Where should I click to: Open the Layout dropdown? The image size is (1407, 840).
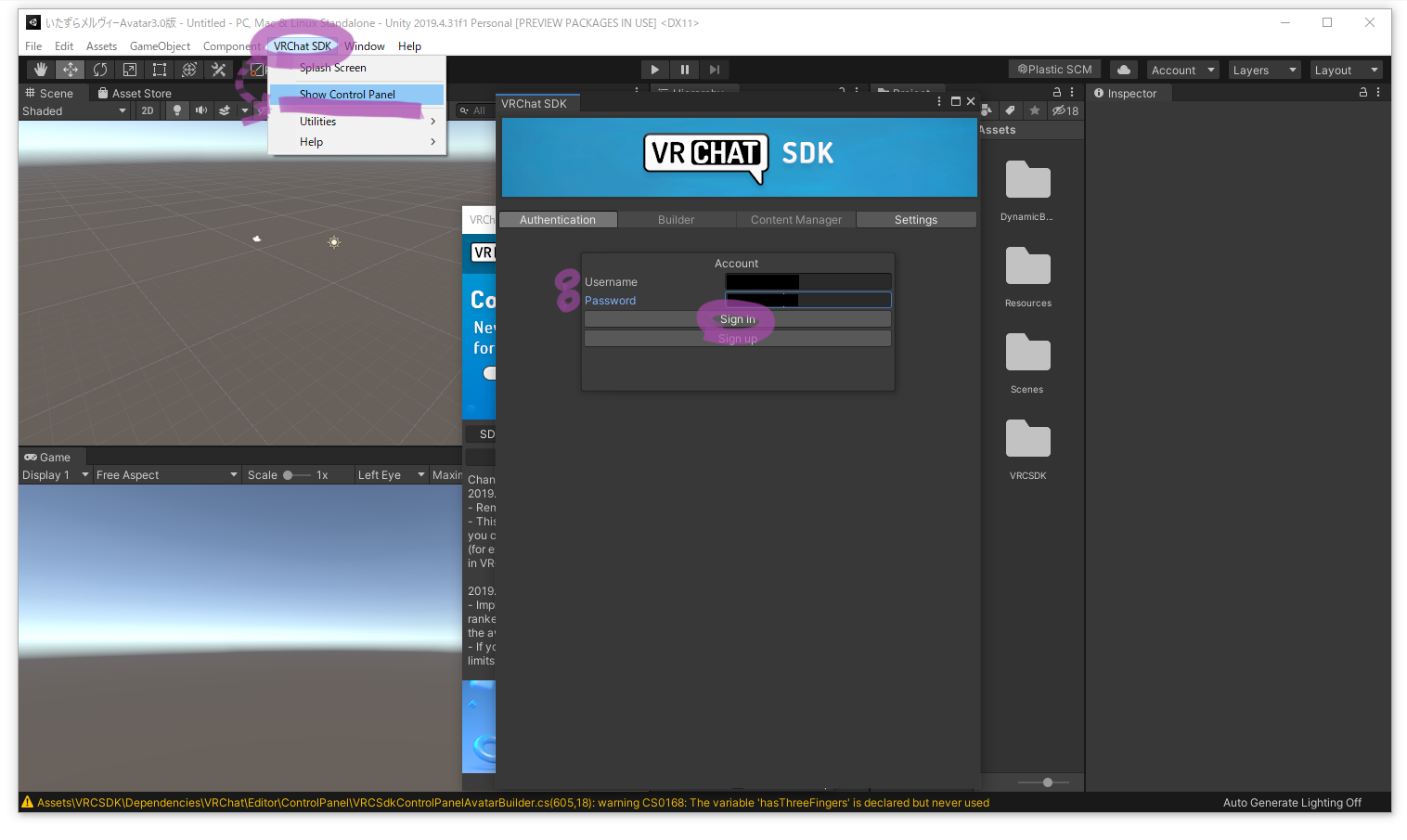1346,70
